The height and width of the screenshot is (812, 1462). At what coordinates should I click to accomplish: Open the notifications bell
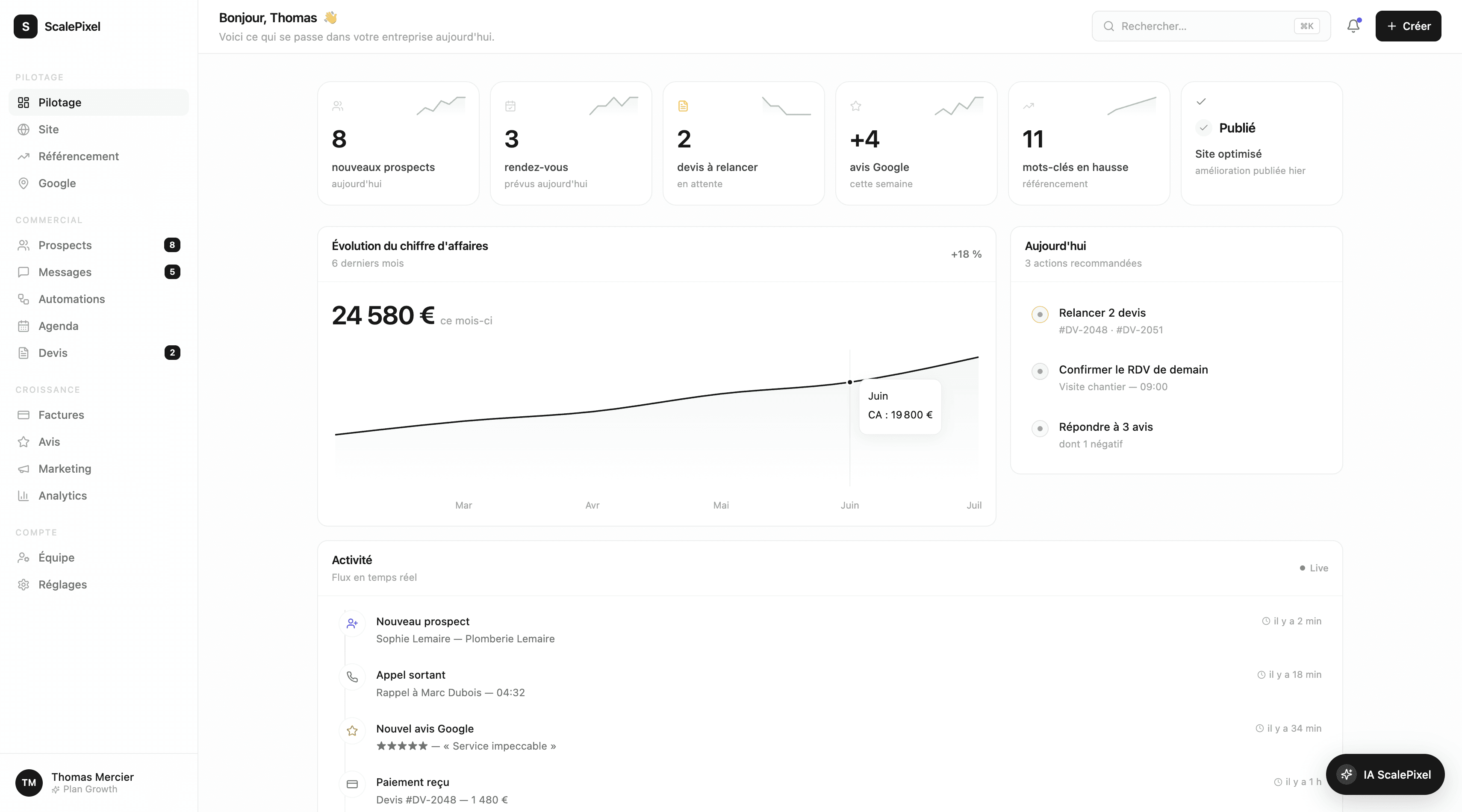coord(1353,26)
